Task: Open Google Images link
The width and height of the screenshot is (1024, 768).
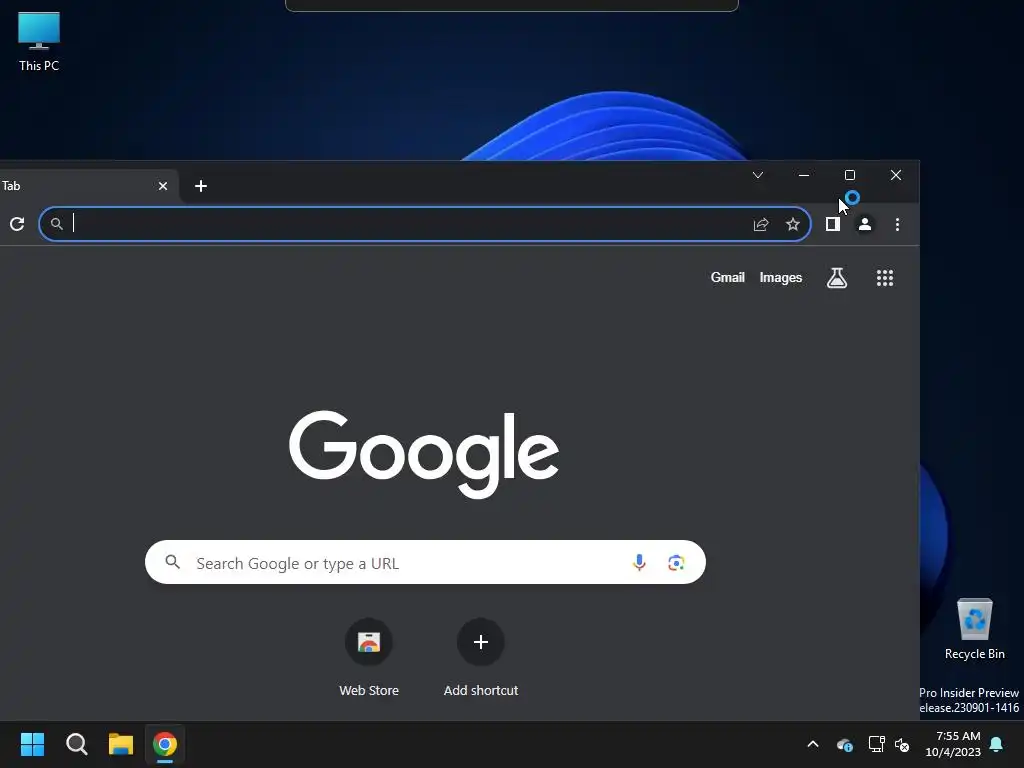Action: coord(780,278)
